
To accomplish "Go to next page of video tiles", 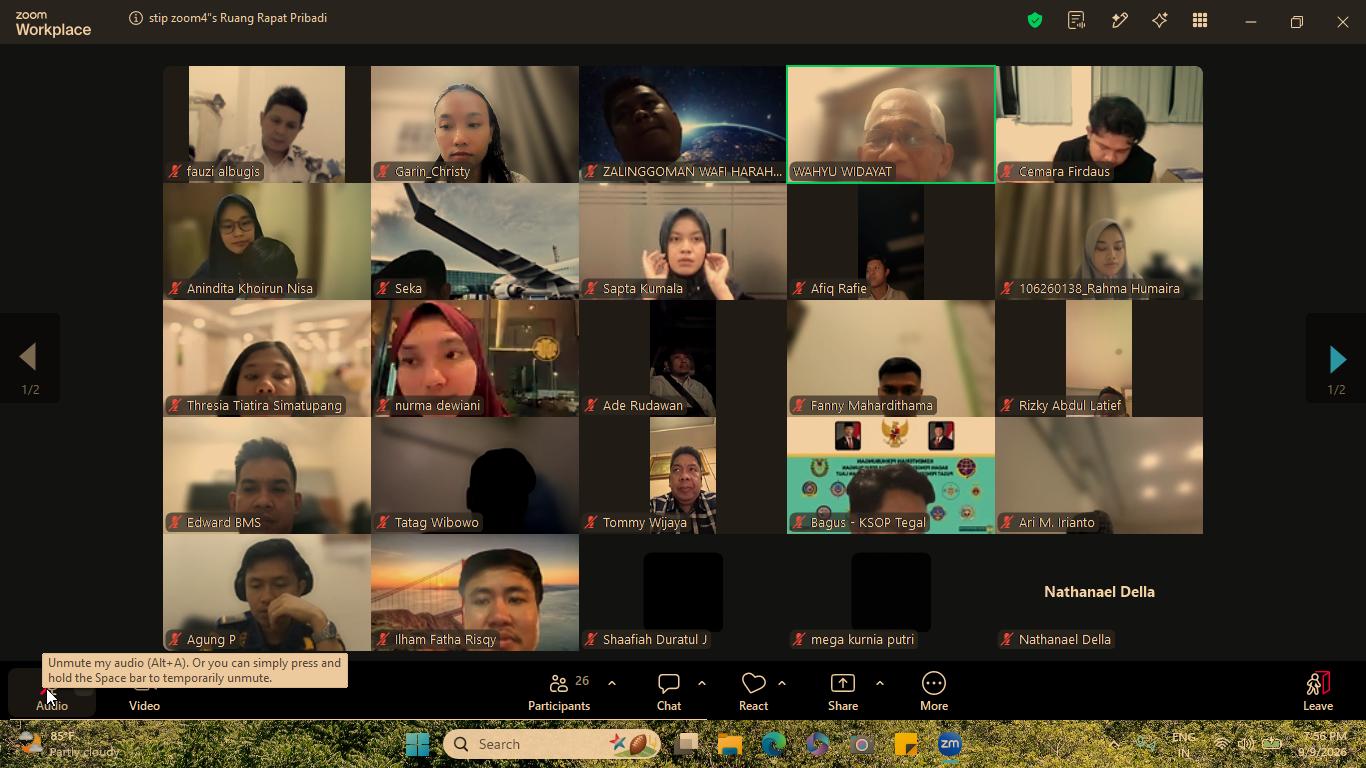I will click(x=1337, y=359).
